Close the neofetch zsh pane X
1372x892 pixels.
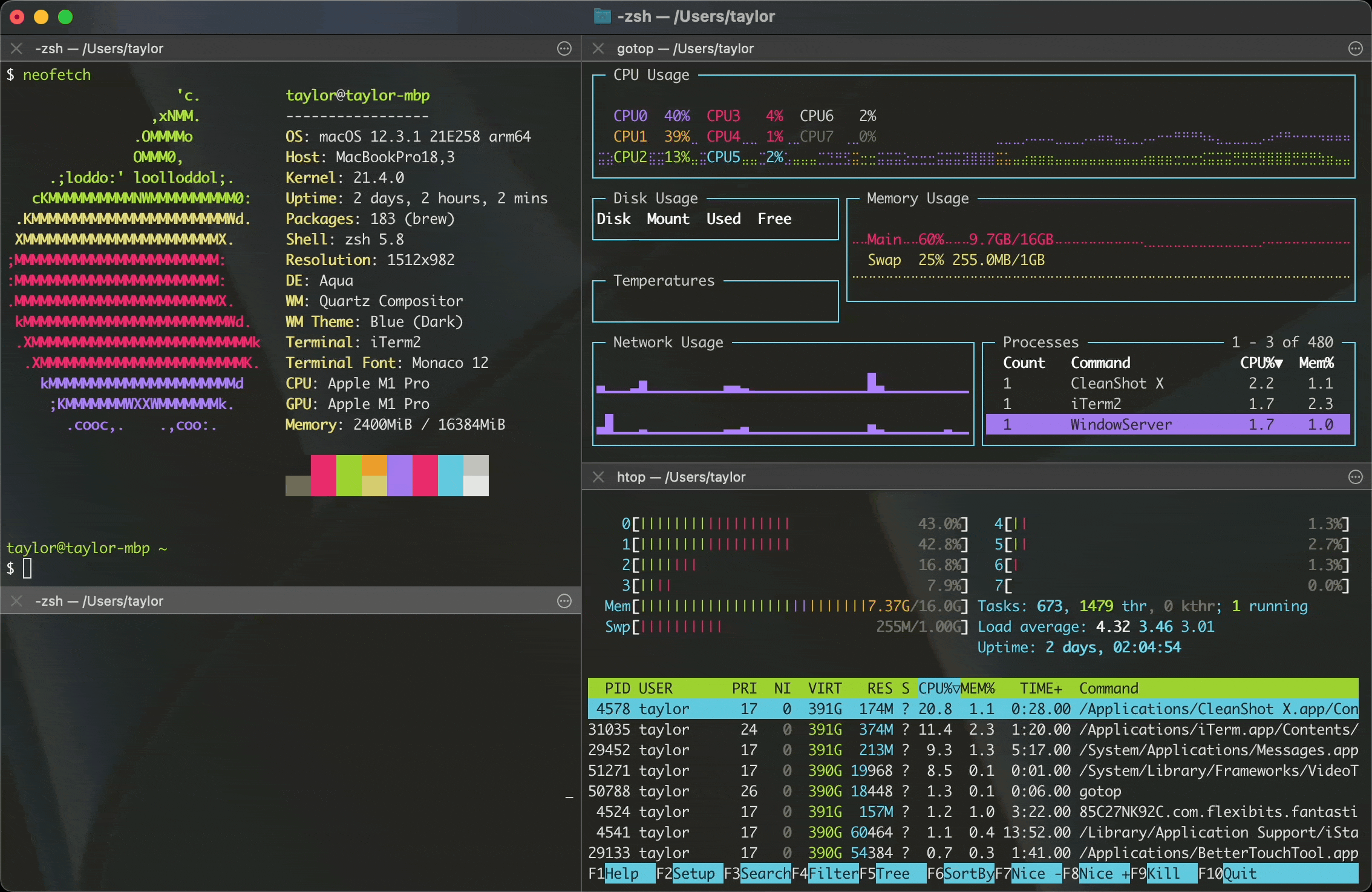coord(16,48)
